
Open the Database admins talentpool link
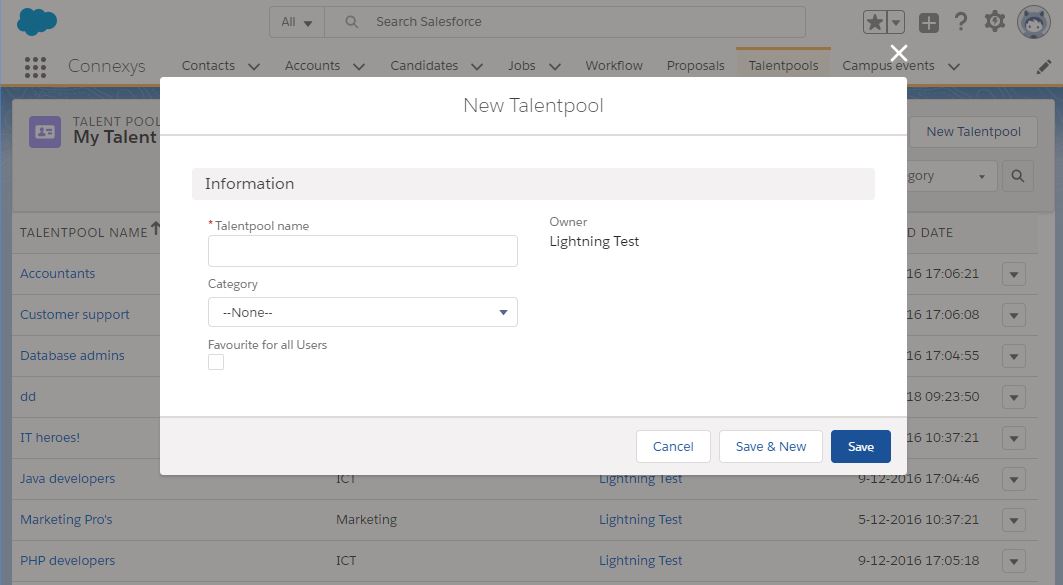(x=72, y=356)
